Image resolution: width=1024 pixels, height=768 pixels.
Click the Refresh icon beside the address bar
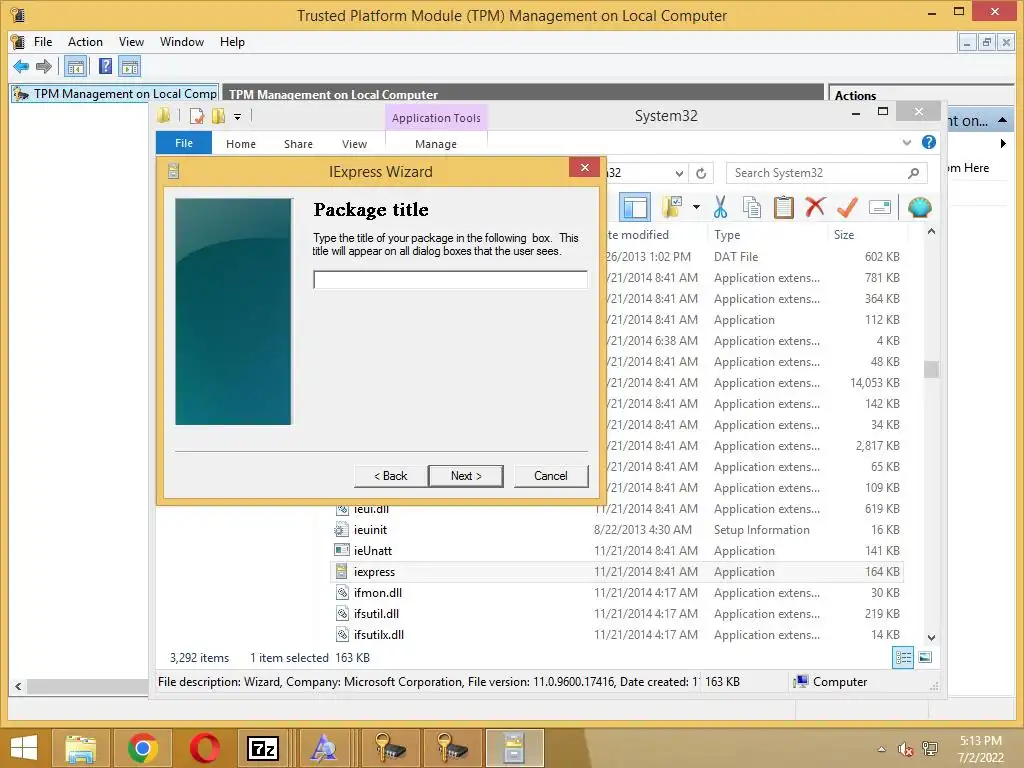701,173
